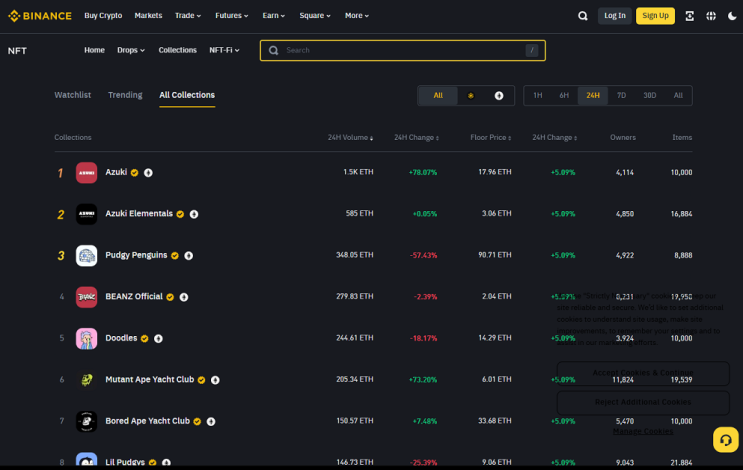The image size is (743, 470).
Task: Select the 7D time range
Action: click(621, 96)
